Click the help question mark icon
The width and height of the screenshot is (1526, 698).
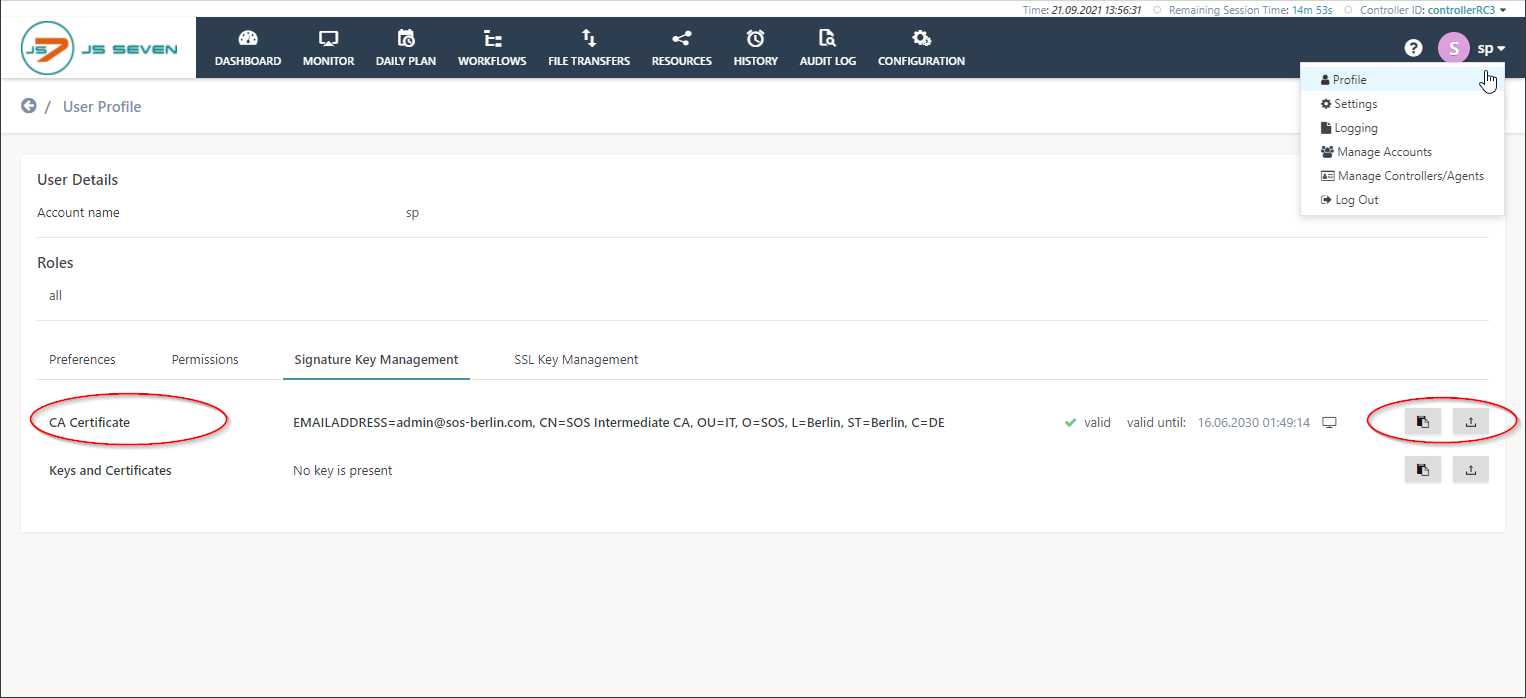1413,48
